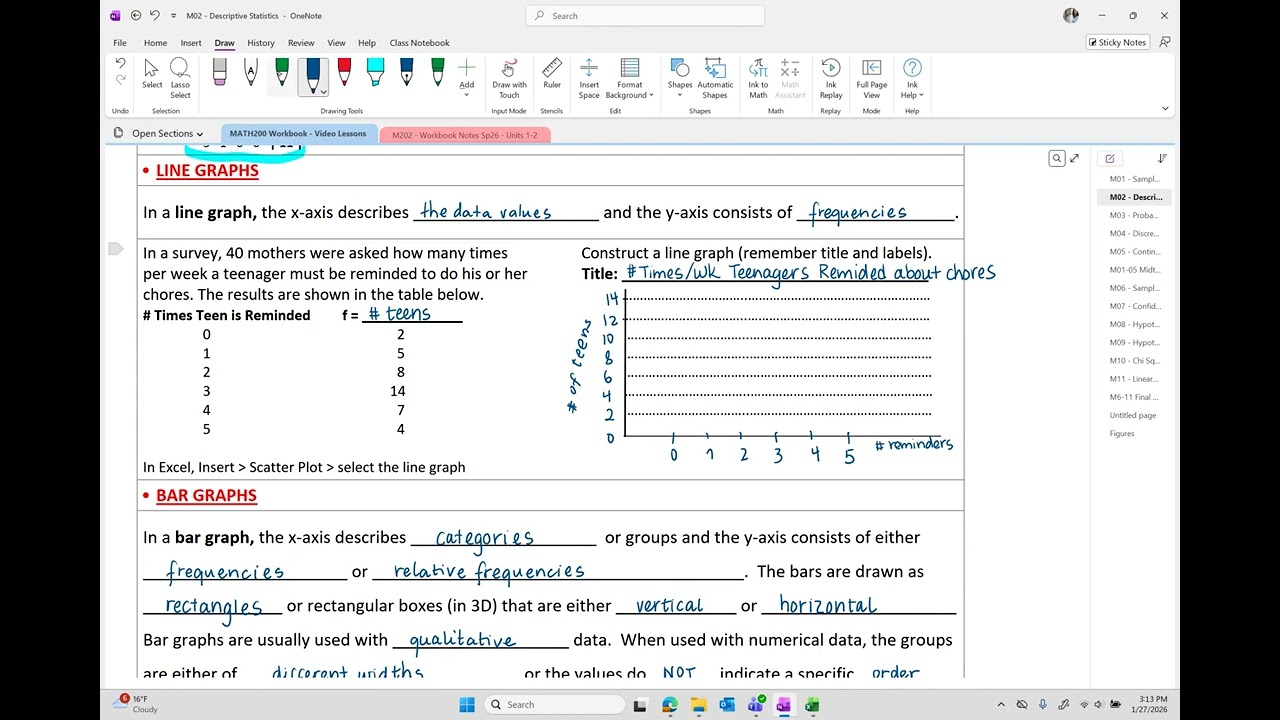1280x720 pixels.
Task: Toggle the Ruler stencil
Action: point(552,74)
